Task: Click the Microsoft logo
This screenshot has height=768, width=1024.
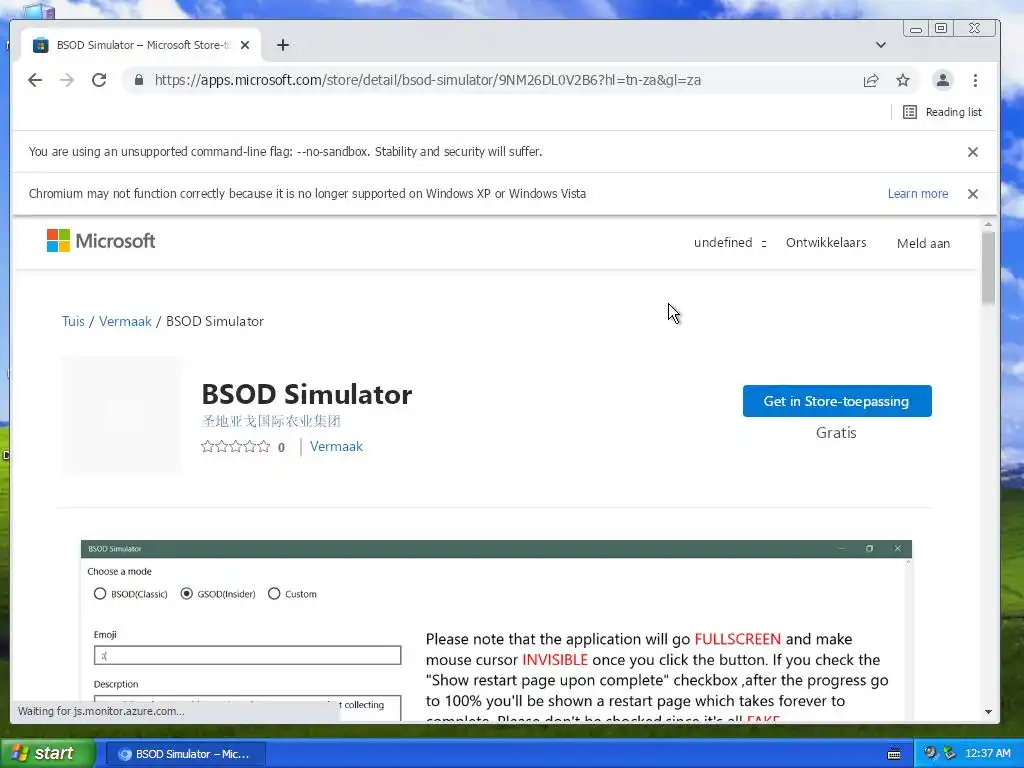Action: pos(101,241)
